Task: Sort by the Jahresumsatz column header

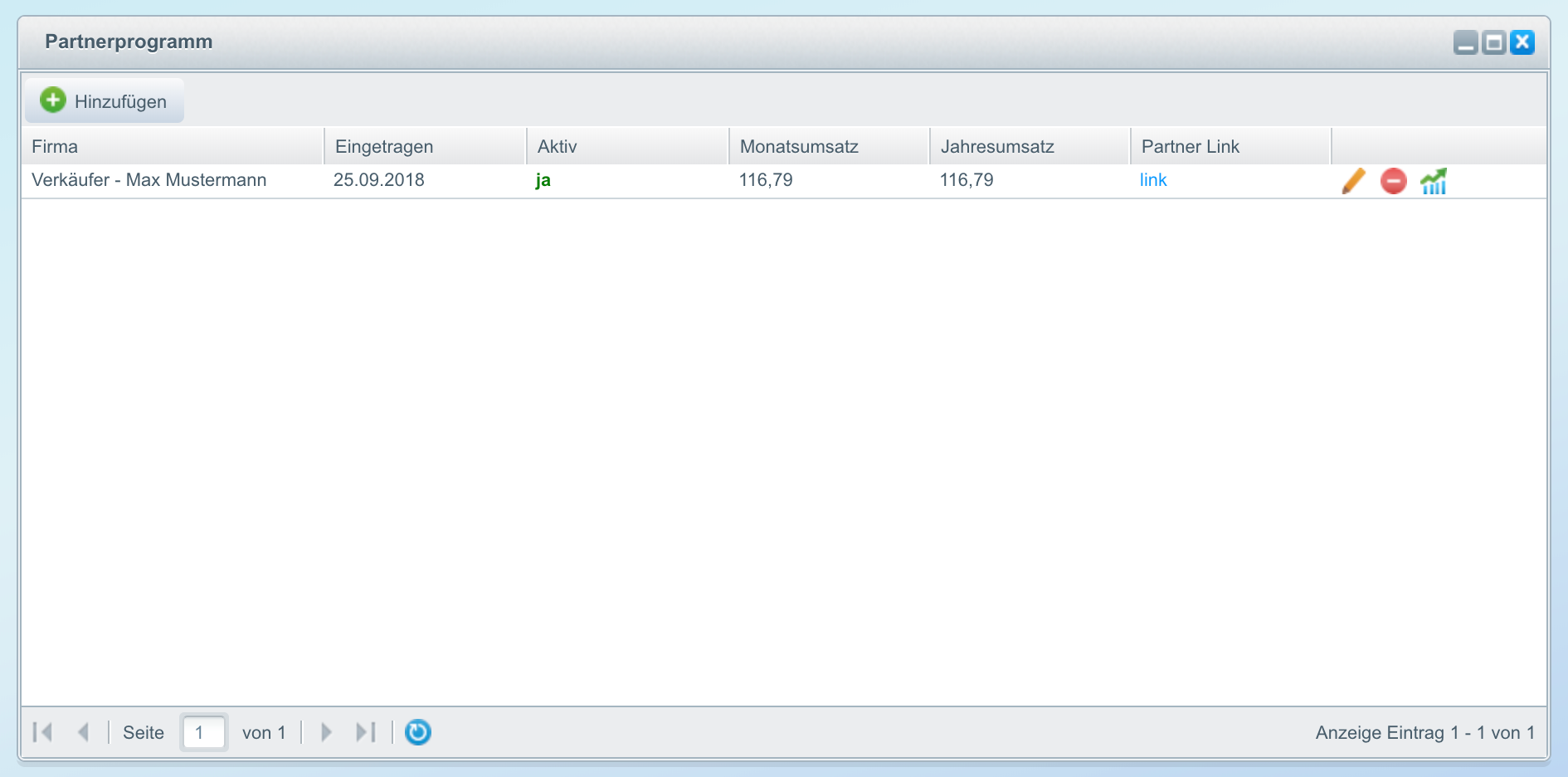Action: click(x=1030, y=146)
